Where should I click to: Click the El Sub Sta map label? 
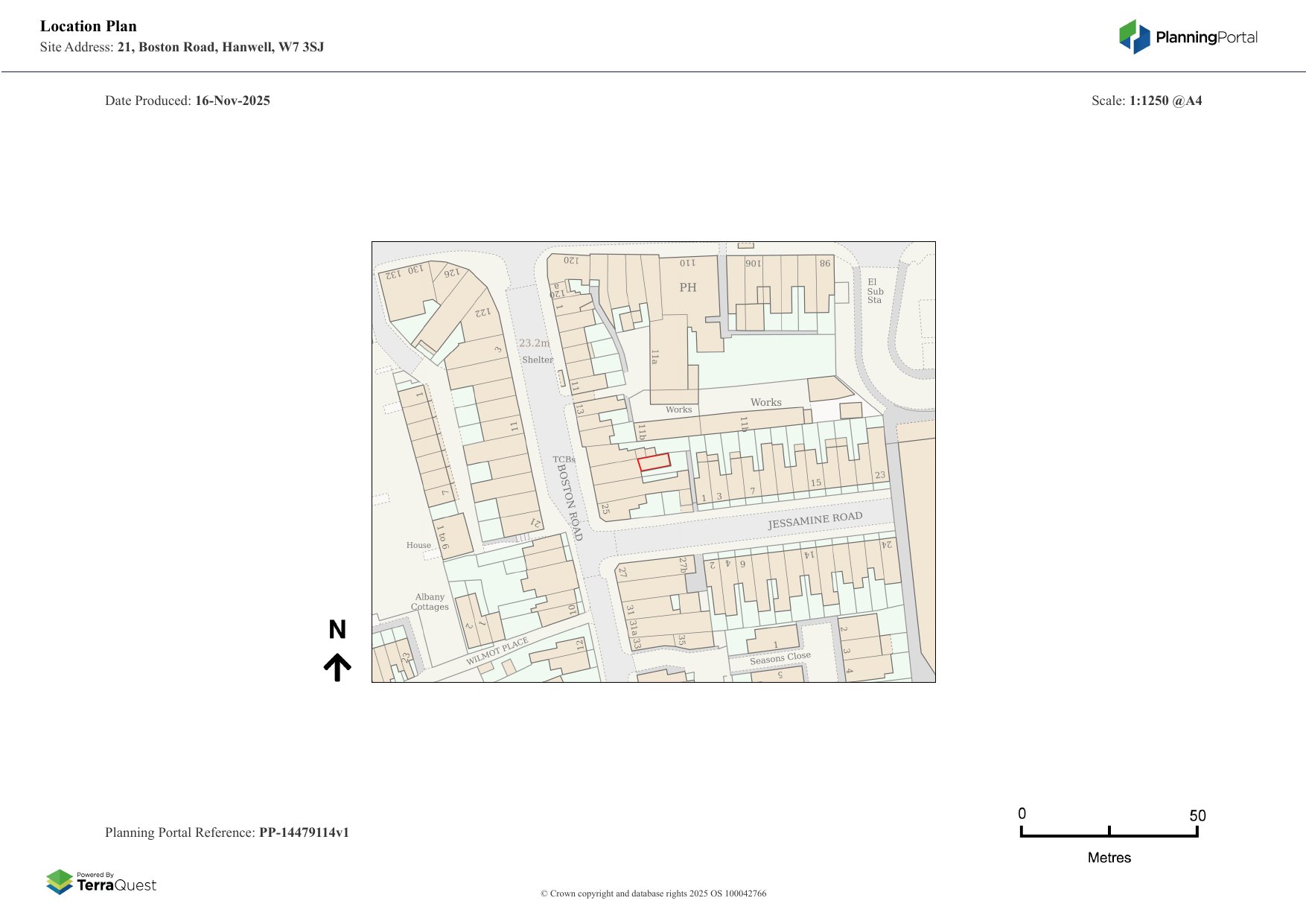click(875, 291)
